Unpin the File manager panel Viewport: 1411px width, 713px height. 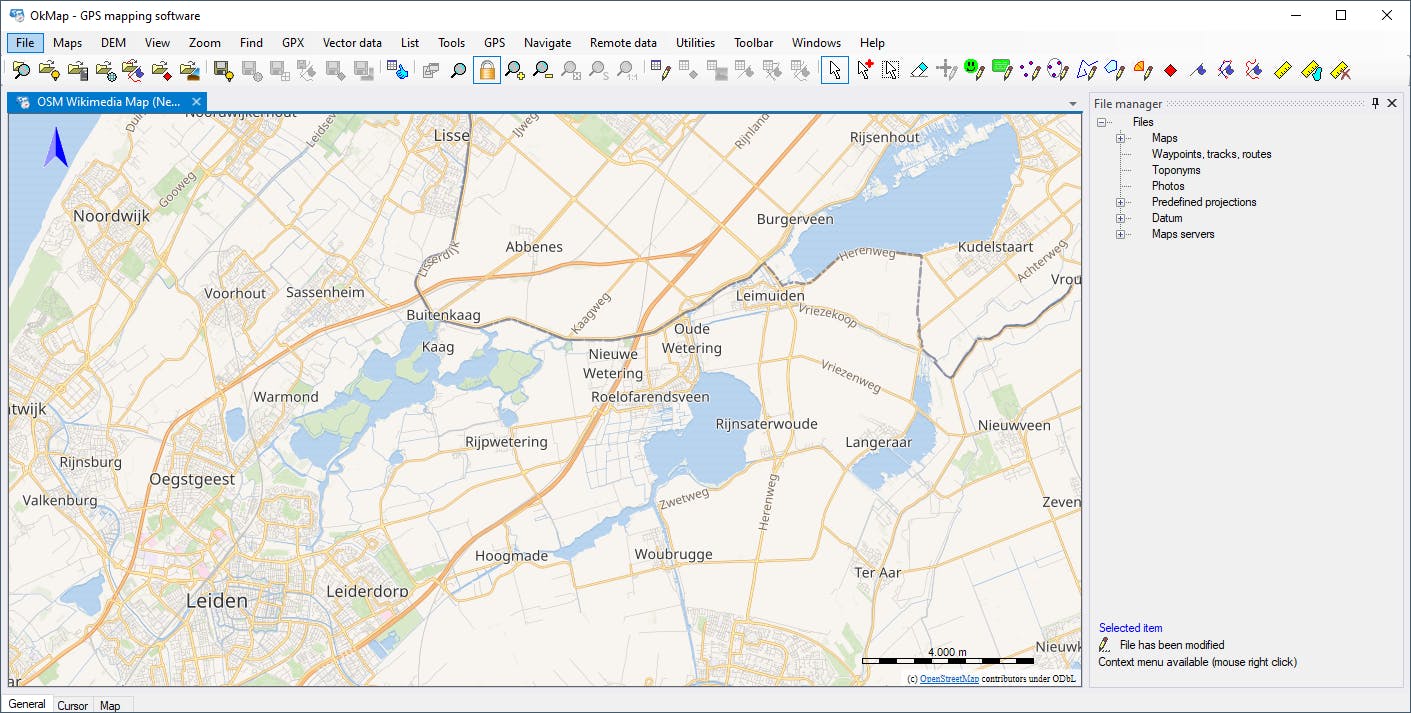click(x=1375, y=102)
